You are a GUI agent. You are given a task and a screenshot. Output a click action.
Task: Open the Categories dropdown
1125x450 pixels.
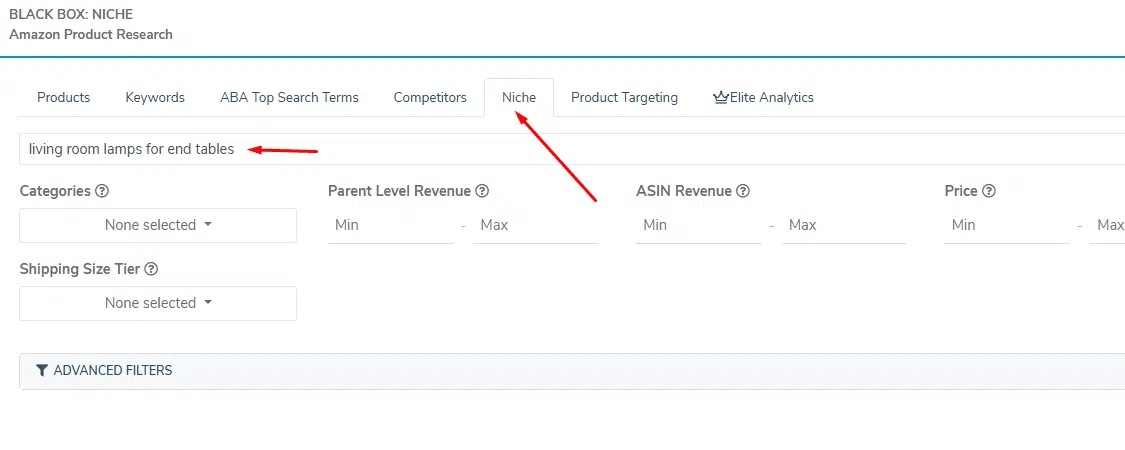point(158,225)
